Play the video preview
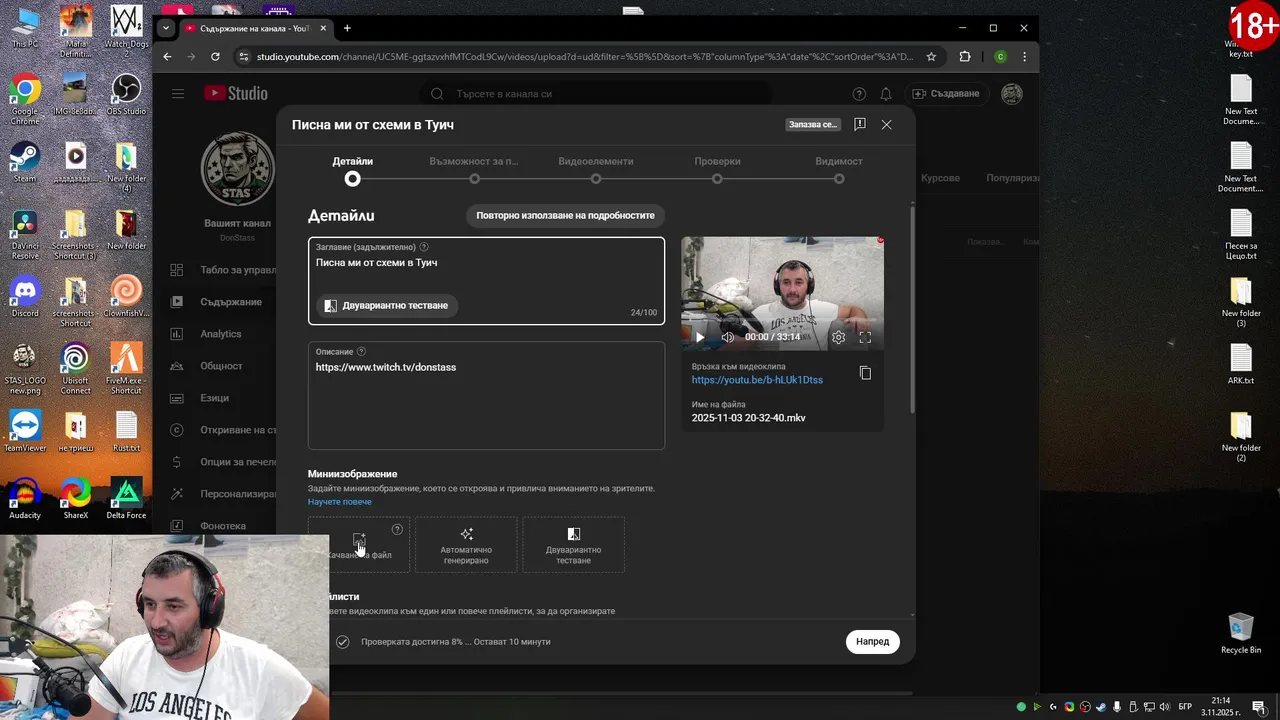Image resolution: width=1280 pixels, height=720 pixels. click(700, 337)
